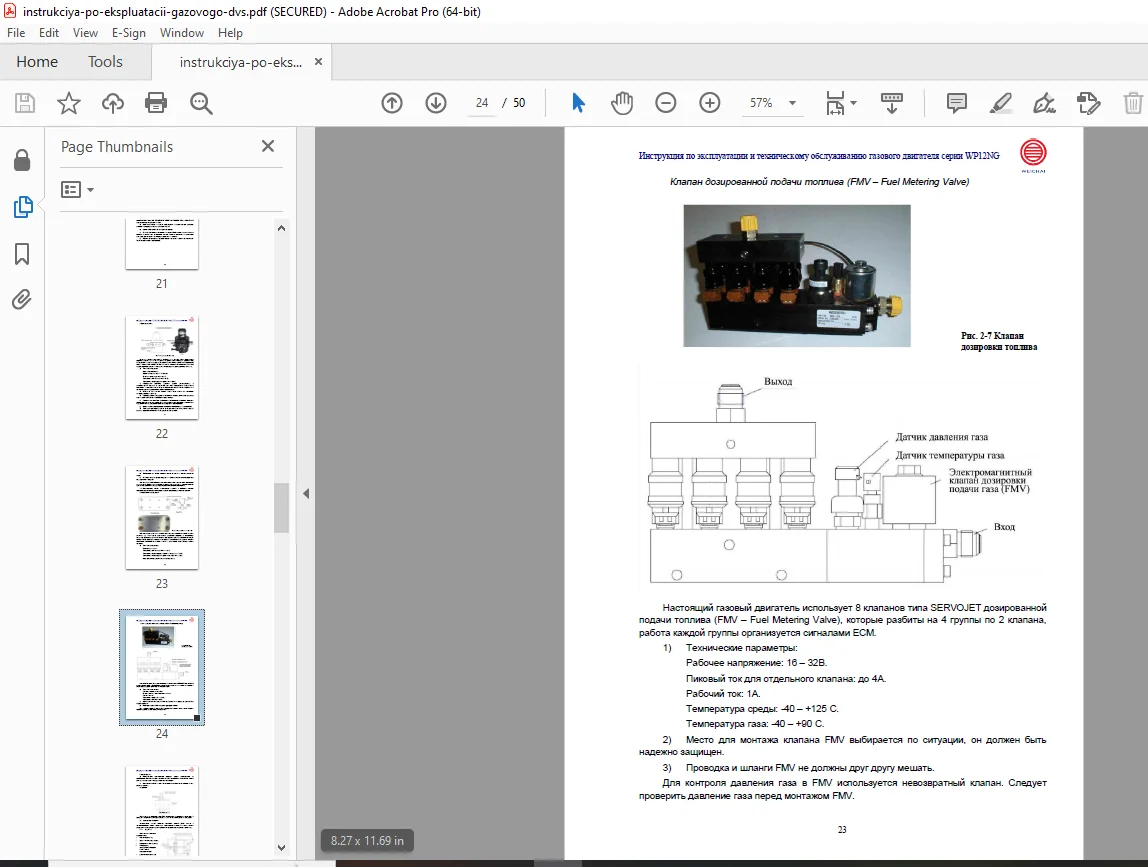The image size is (1148, 867).
Task: Choose the Selection arrow tool
Action: click(578, 103)
